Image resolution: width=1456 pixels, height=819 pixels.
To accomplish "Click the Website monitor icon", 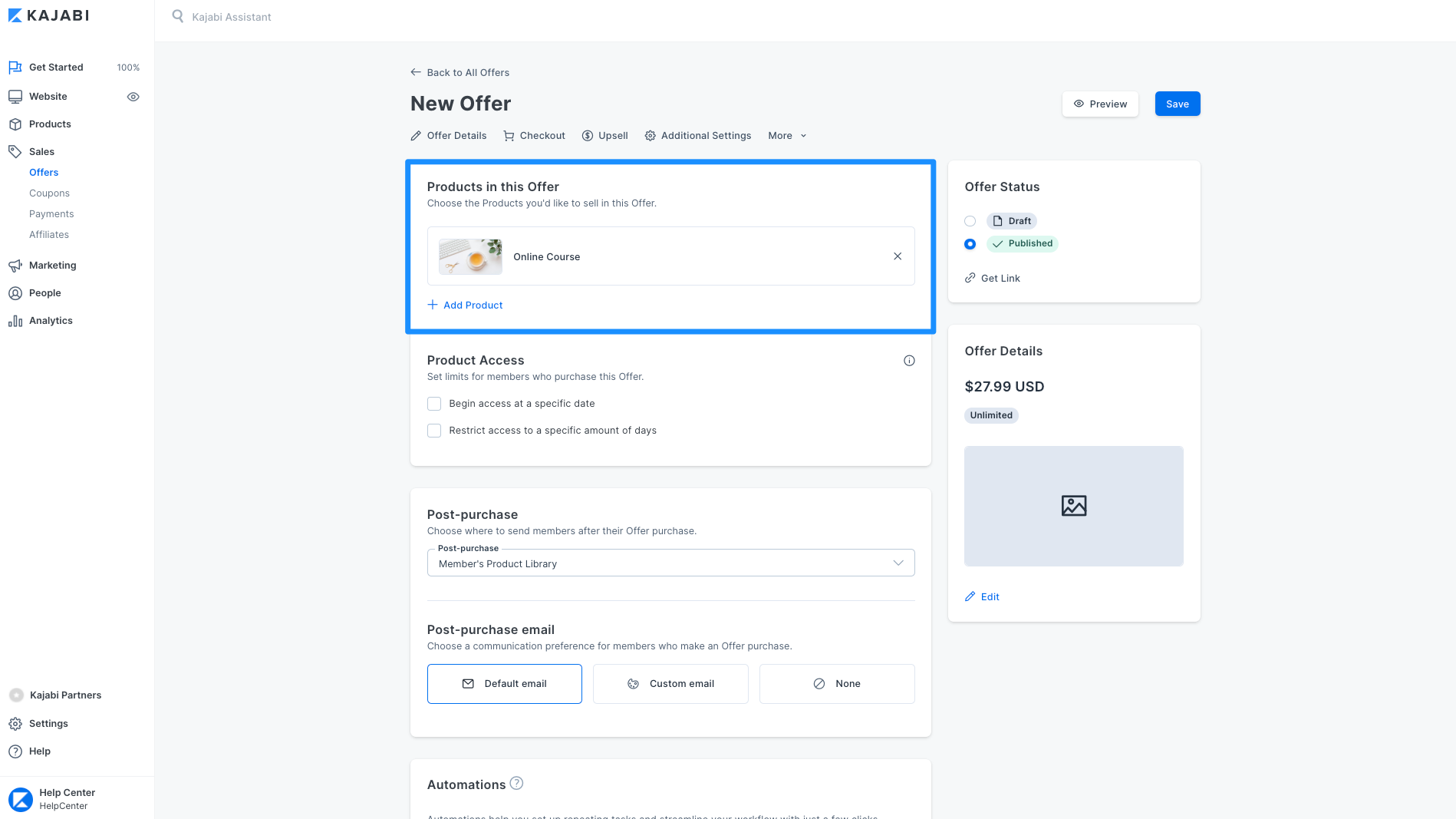I will click(x=15, y=97).
